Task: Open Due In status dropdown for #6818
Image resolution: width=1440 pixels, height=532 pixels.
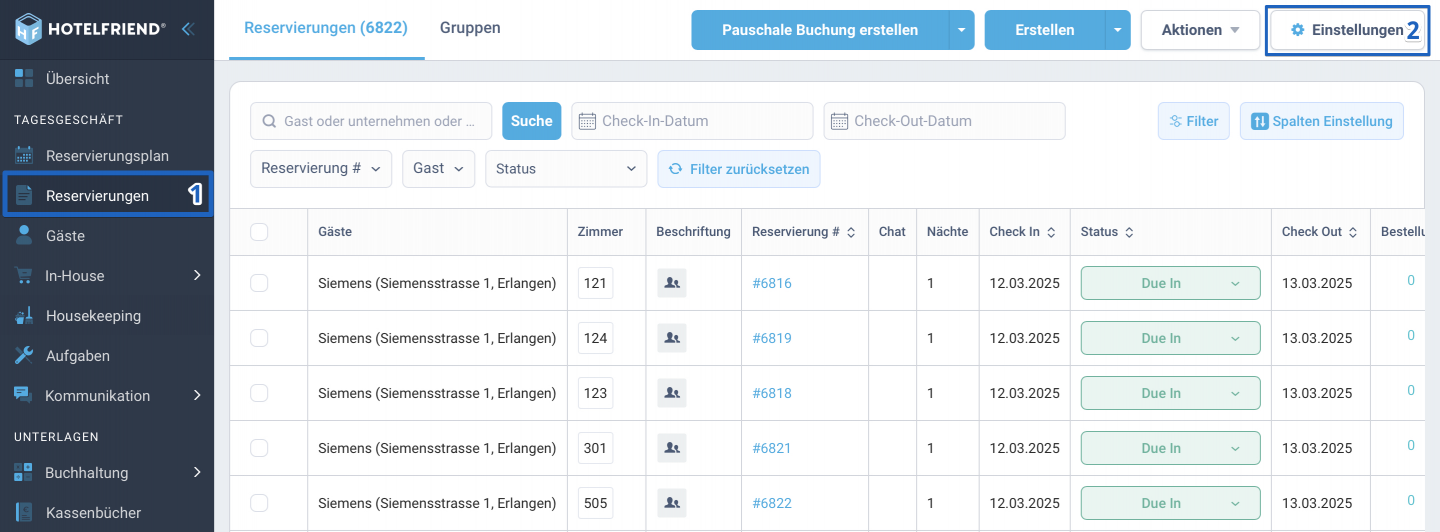Action: click(1170, 393)
